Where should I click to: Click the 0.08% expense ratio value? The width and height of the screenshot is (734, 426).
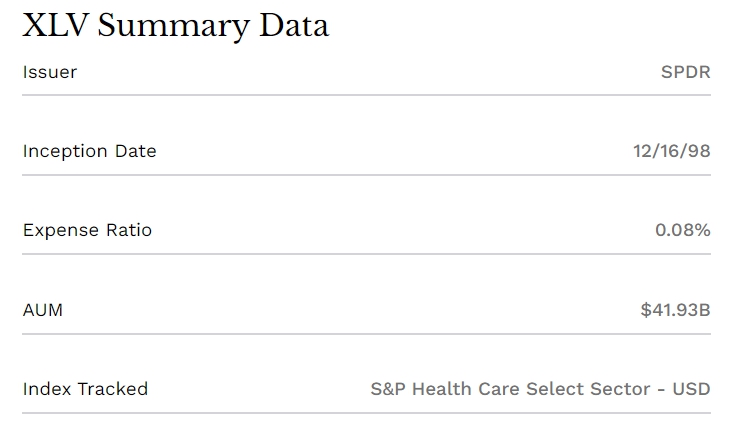tap(683, 230)
